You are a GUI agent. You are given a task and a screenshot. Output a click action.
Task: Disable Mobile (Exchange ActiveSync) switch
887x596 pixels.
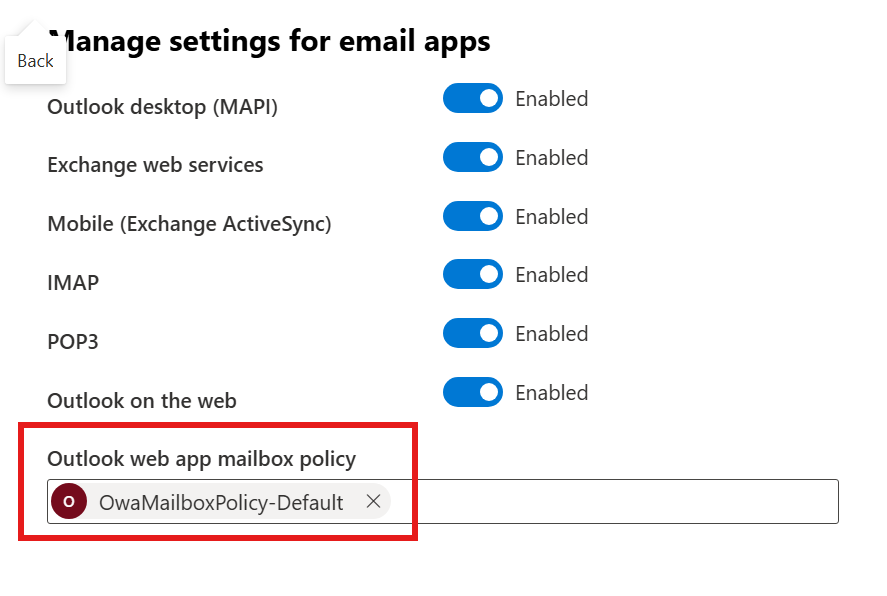pos(472,216)
